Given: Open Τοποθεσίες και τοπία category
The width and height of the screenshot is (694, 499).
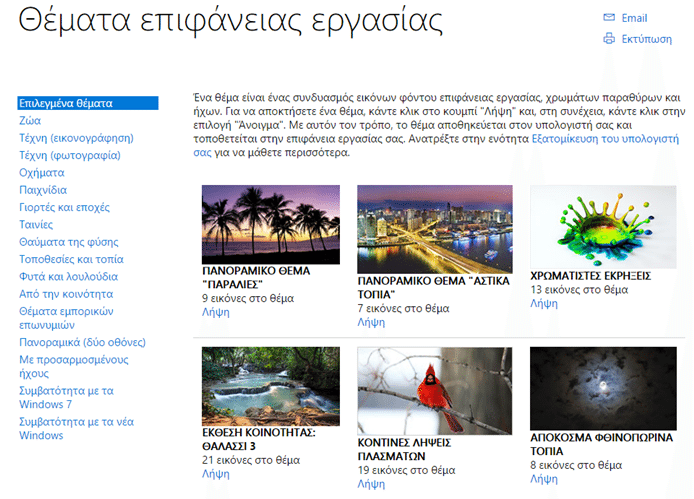Looking at the screenshot, I should (x=71, y=259).
